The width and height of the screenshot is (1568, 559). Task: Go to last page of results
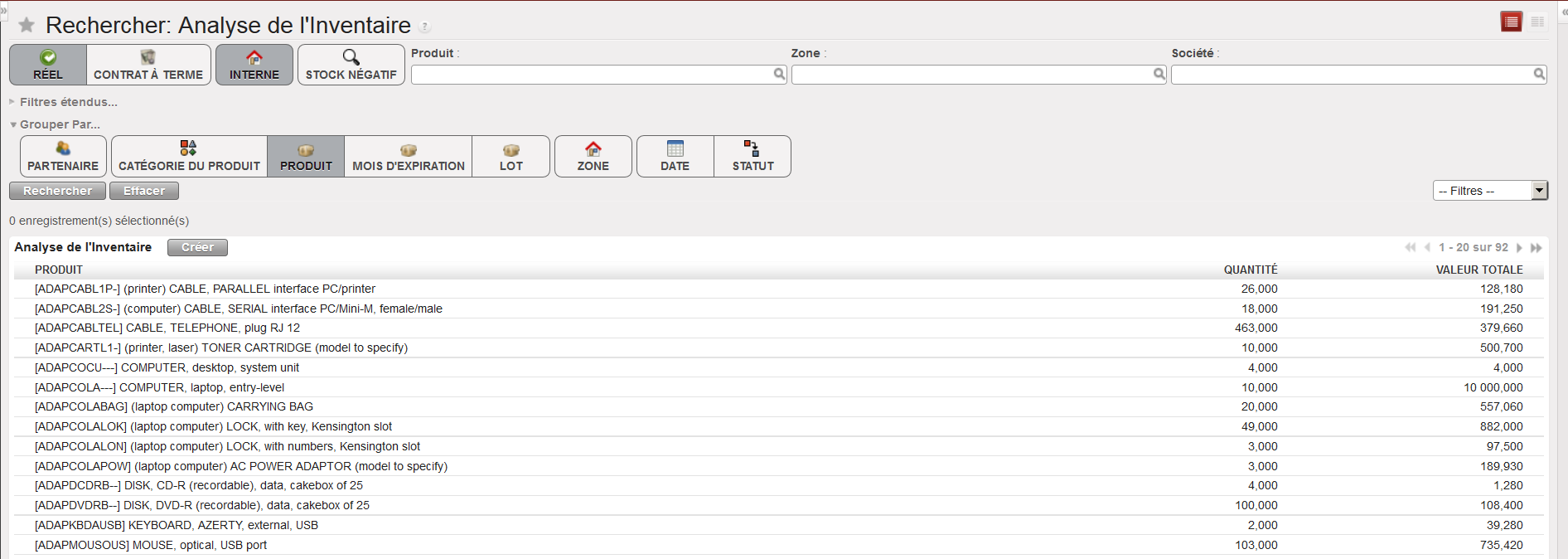click(x=1536, y=248)
